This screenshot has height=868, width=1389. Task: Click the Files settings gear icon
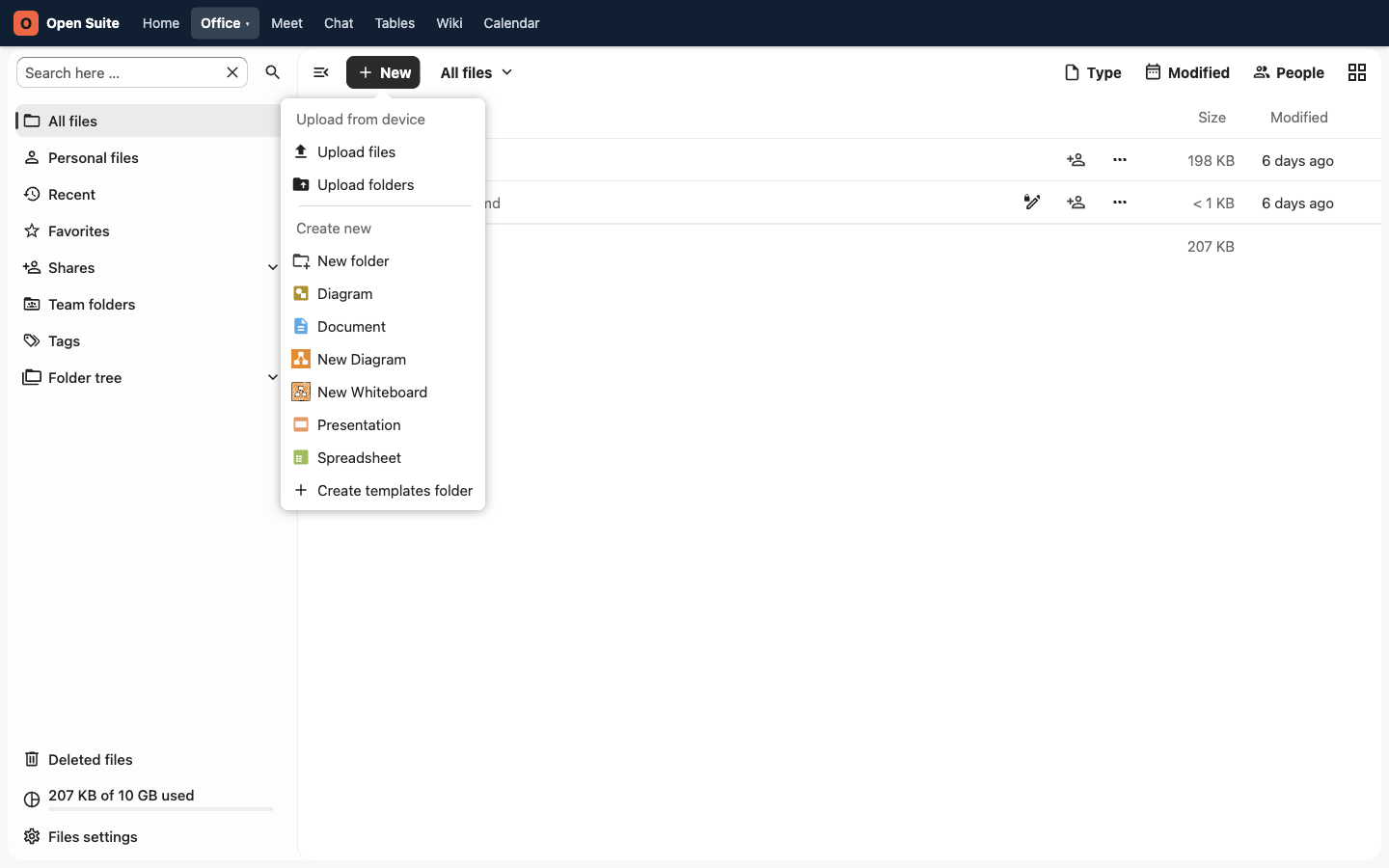pyautogui.click(x=32, y=837)
